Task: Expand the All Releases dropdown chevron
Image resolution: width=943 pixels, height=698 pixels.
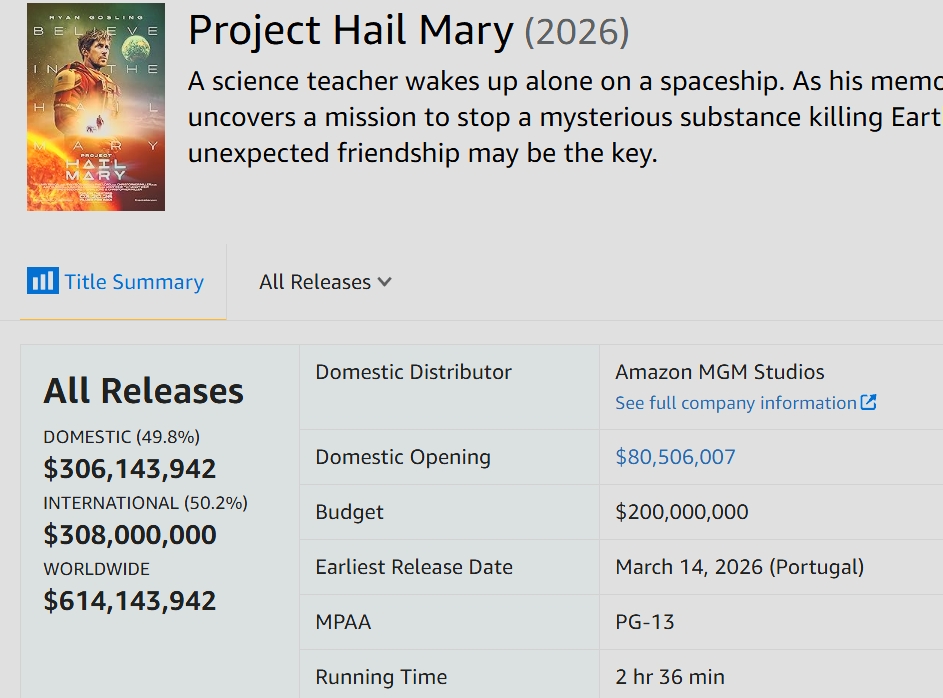Action: (x=385, y=282)
